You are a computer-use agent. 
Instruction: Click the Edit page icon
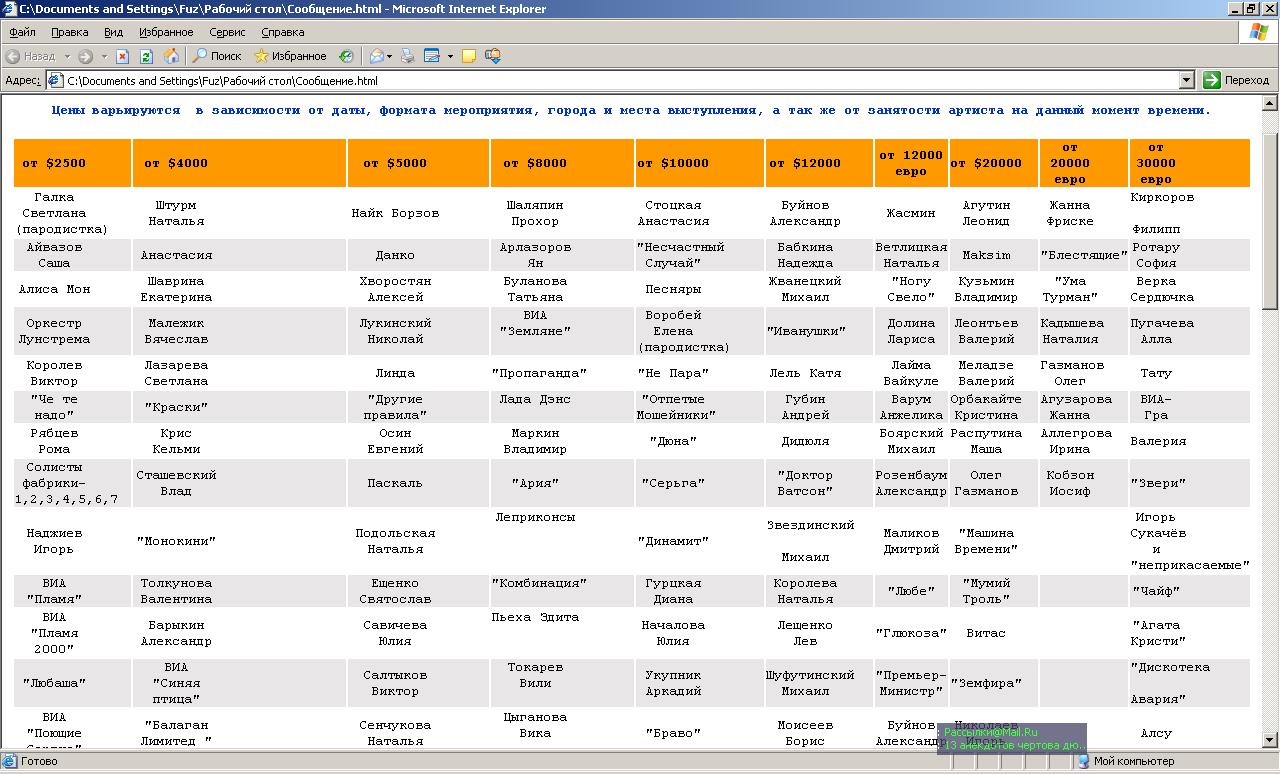(432, 56)
